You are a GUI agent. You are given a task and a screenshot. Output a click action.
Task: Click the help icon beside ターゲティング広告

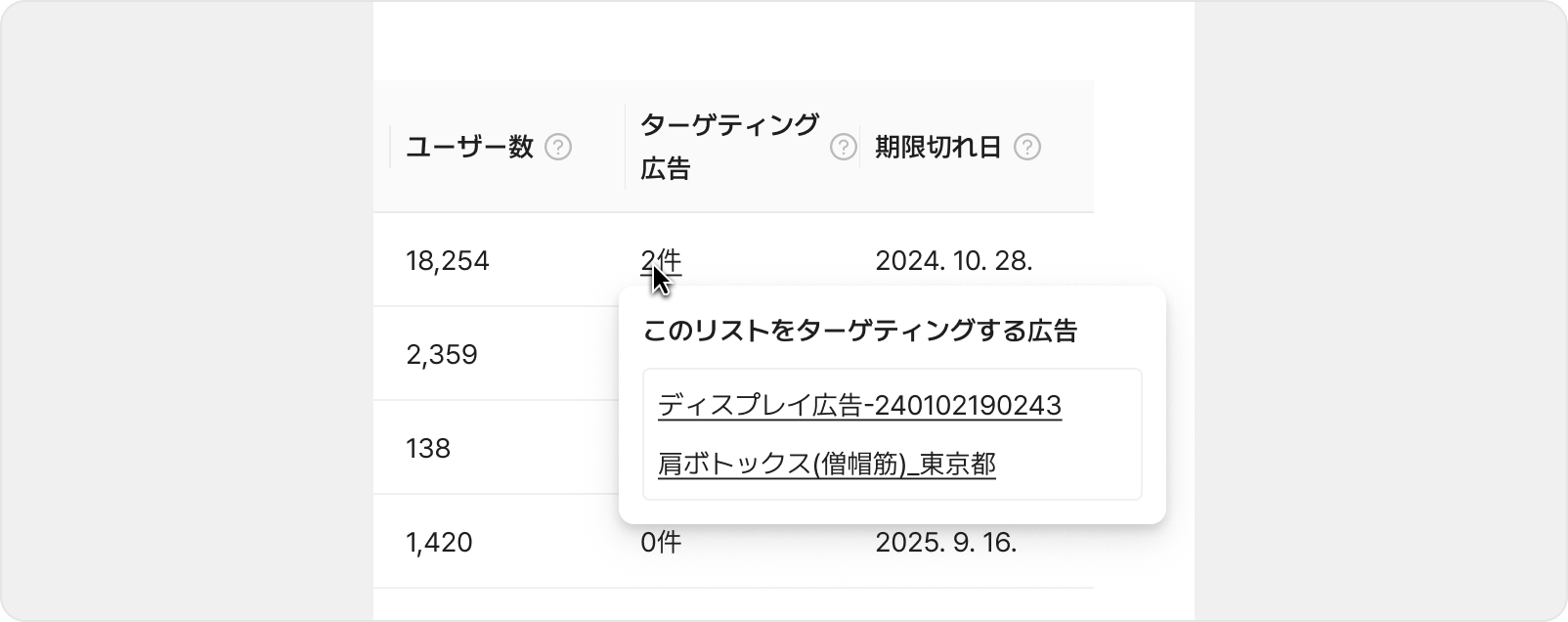[x=843, y=147]
